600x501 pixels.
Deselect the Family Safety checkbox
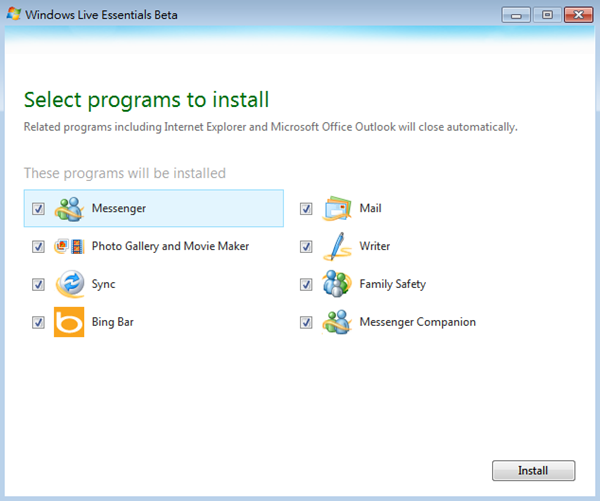[306, 284]
